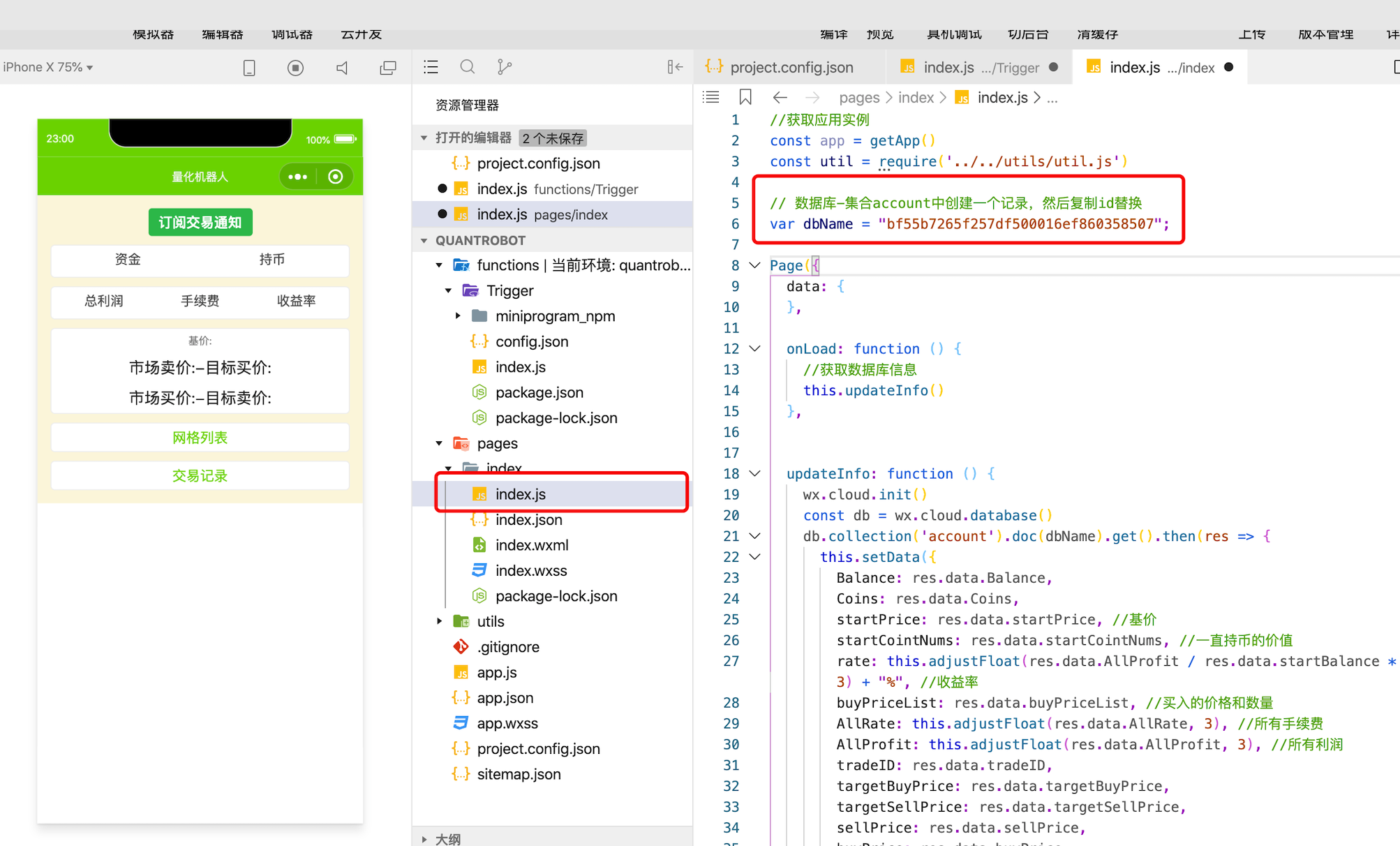Click the 预览 toolbar button
The image size is (1400, 846).
880,34
